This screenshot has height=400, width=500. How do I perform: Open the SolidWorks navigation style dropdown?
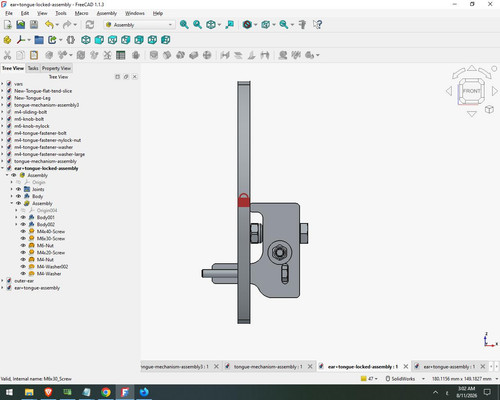[x=405, y=379]
